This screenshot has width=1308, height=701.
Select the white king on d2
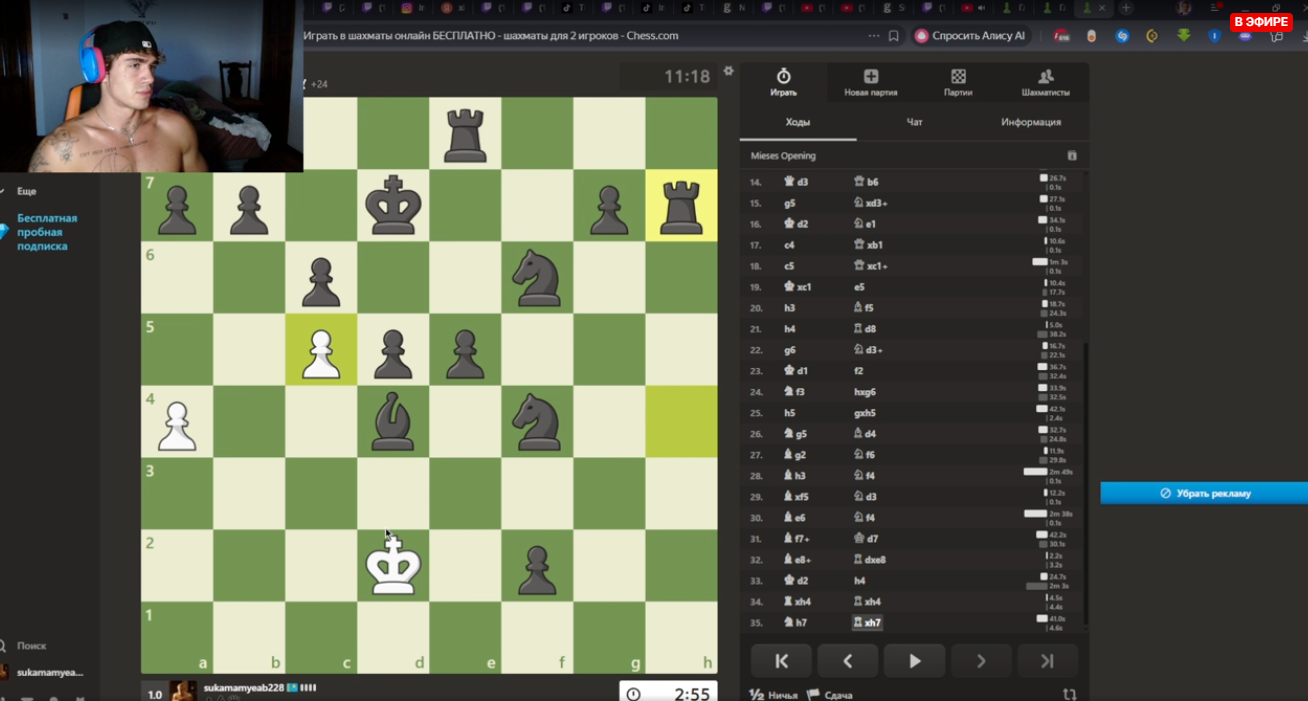coord(393,565)
